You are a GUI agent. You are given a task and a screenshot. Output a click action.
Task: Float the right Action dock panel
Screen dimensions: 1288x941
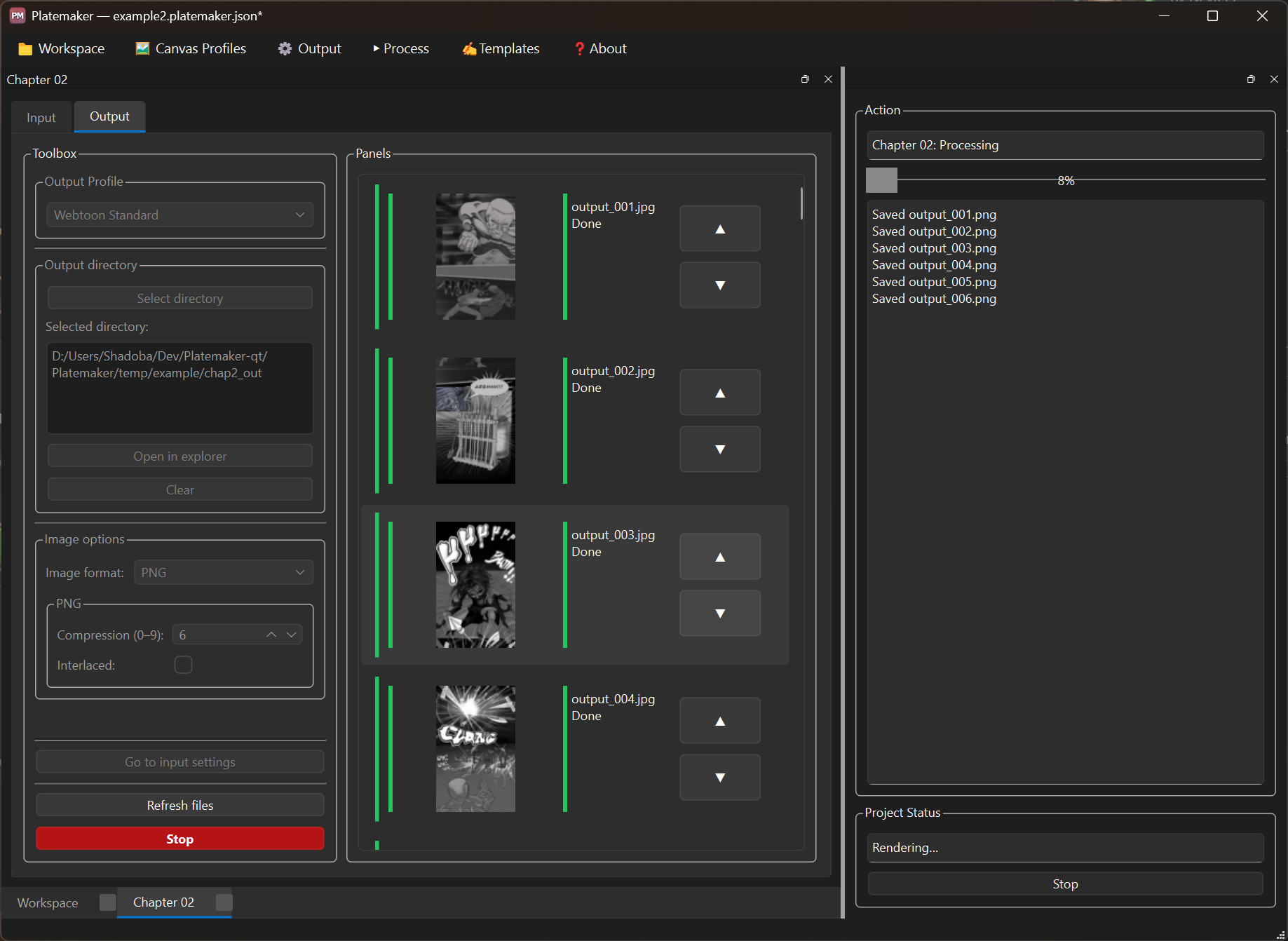(1251, 79)
